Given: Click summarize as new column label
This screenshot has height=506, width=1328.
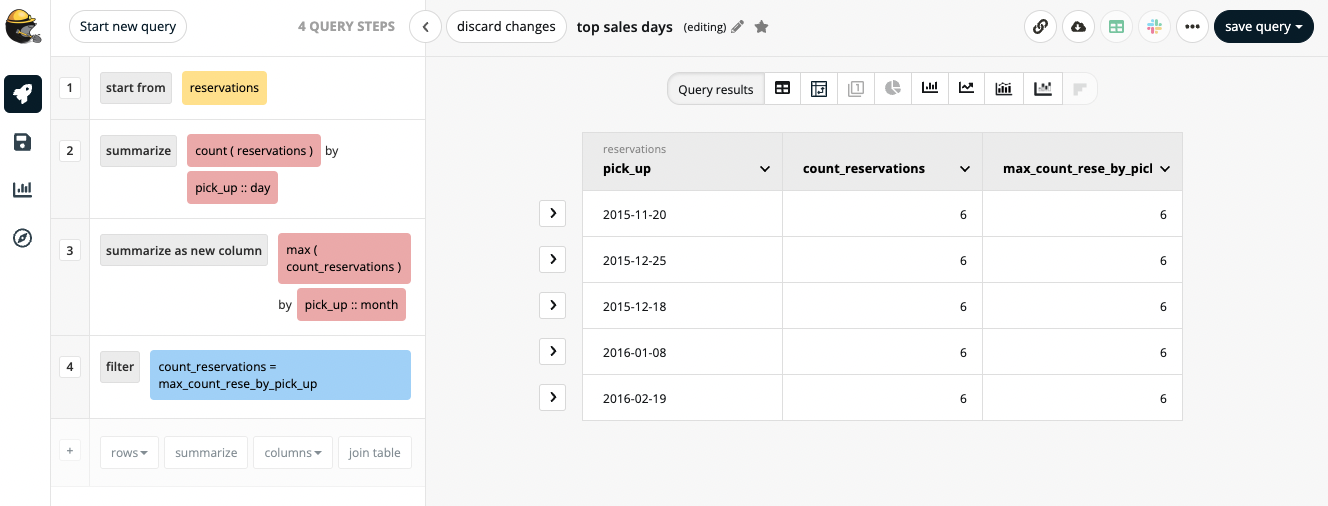Looking at the screenshot, I should pos(184,251).
